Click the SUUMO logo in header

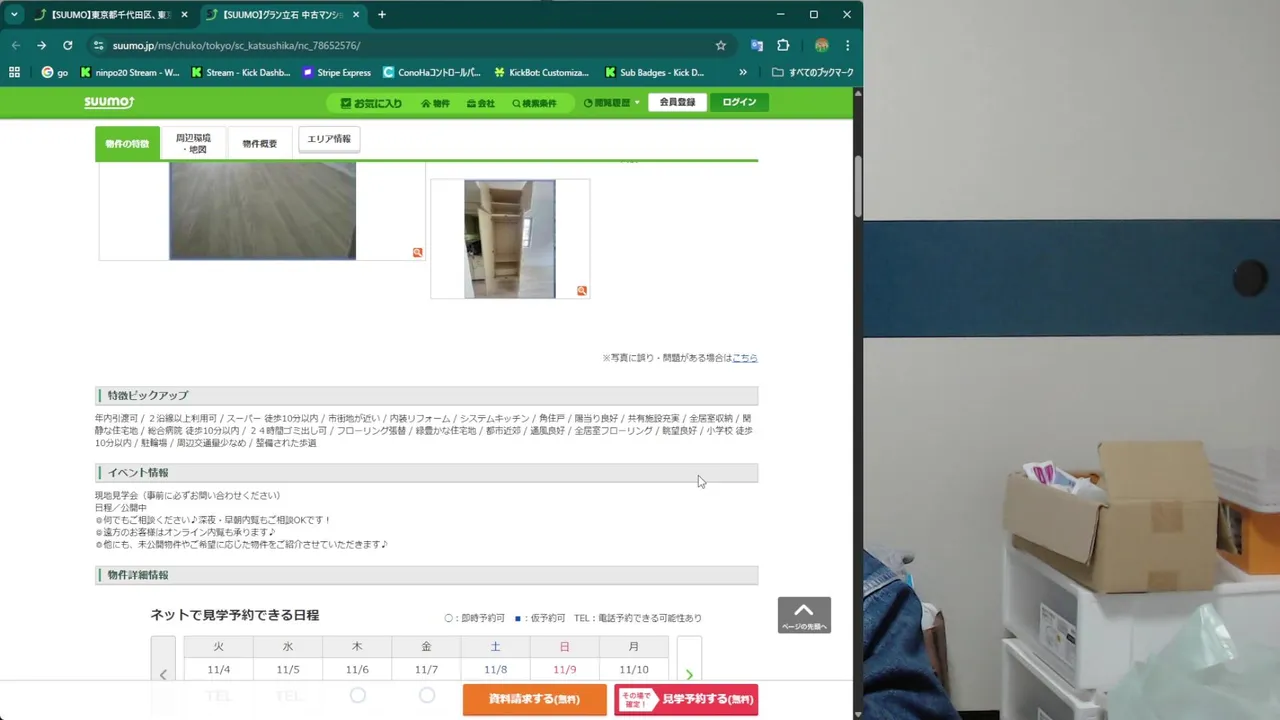click(109, 102)
